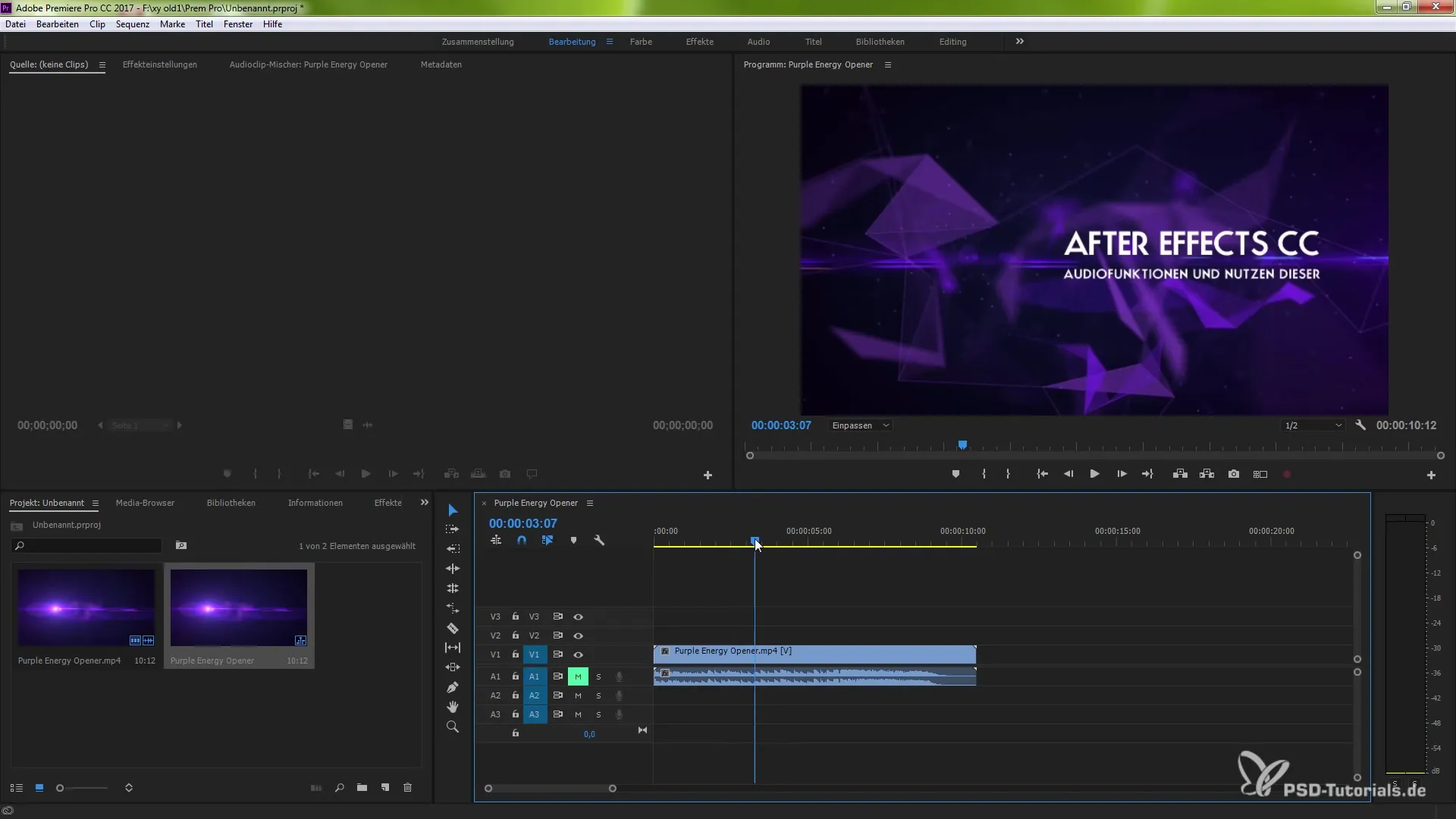Switch to the Effekteinstellungen tab
1456x819 pixels.
point(160,64)
